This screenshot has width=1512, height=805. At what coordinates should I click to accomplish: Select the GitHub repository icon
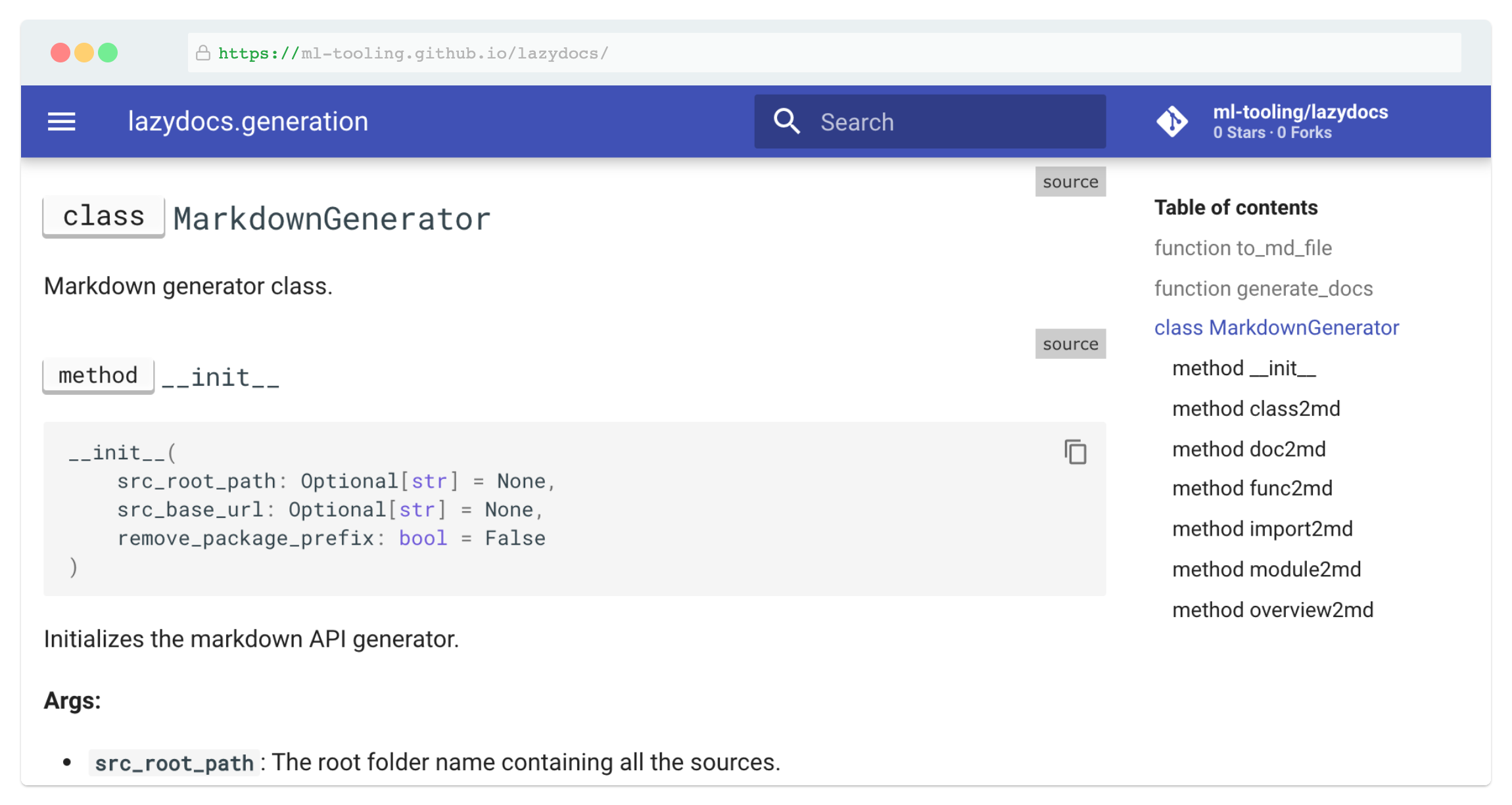(1173, 121)
